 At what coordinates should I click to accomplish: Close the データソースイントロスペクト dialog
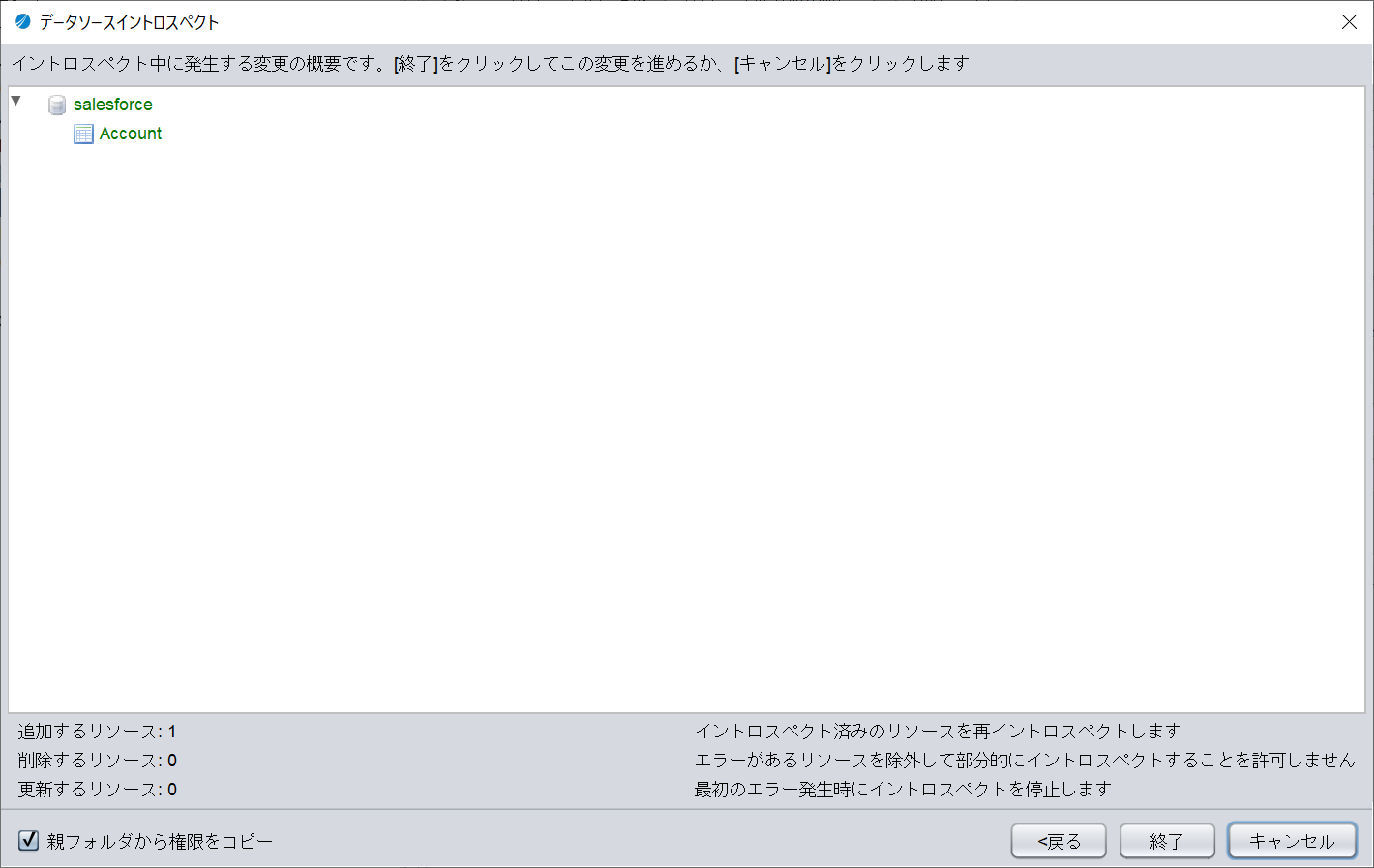1349,21
